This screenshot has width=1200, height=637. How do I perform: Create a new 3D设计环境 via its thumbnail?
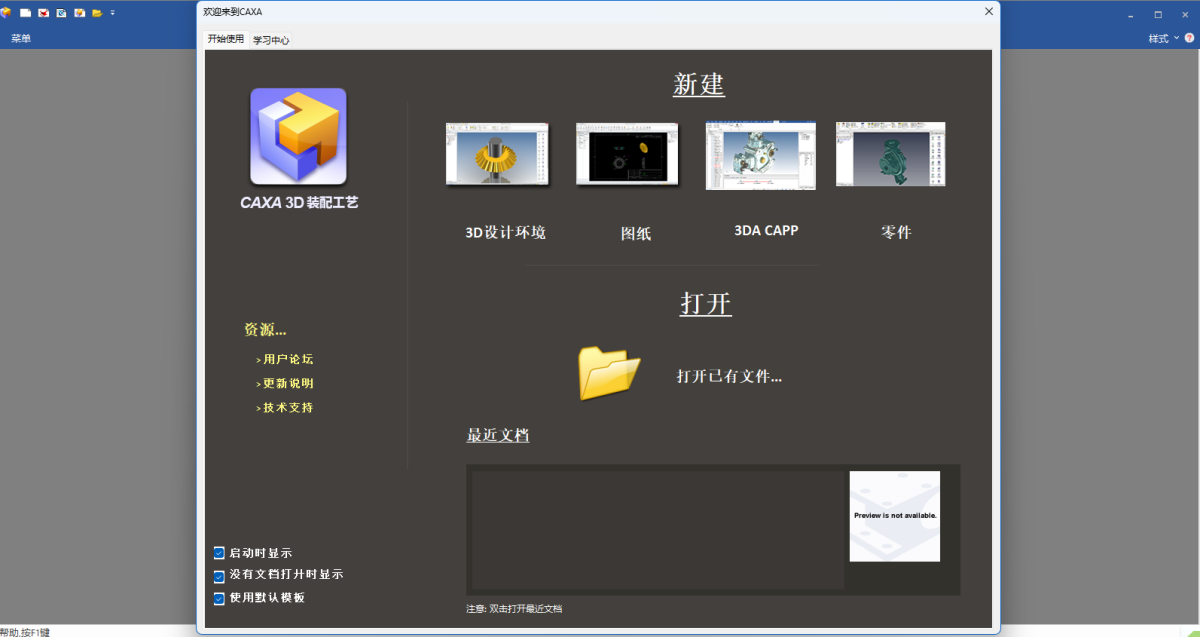tap(497, 154)
